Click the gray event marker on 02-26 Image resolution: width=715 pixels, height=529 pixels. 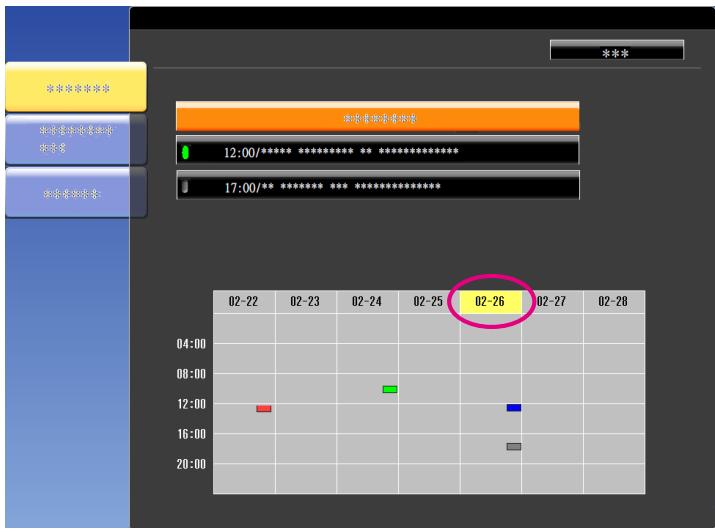(514, 446)
